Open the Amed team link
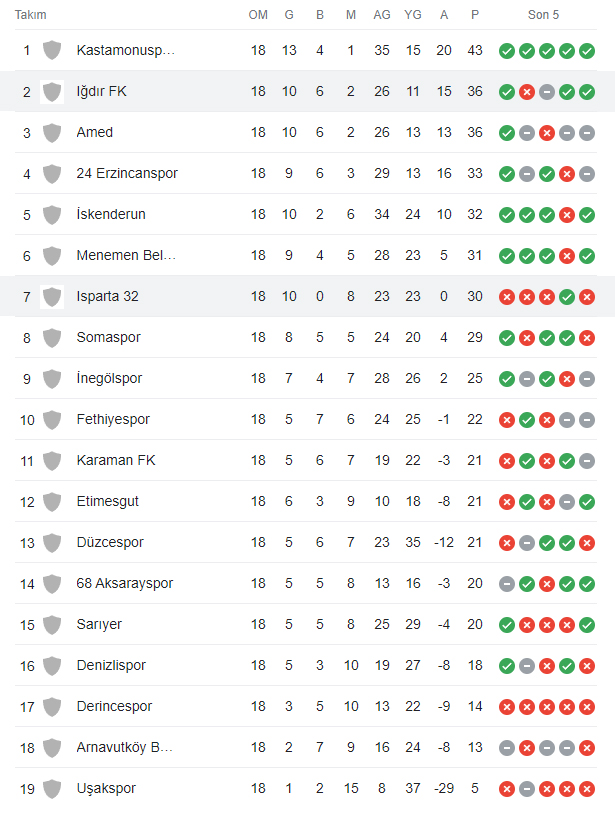Viewport: 615px width, 821px height. (x=95, y=132)
